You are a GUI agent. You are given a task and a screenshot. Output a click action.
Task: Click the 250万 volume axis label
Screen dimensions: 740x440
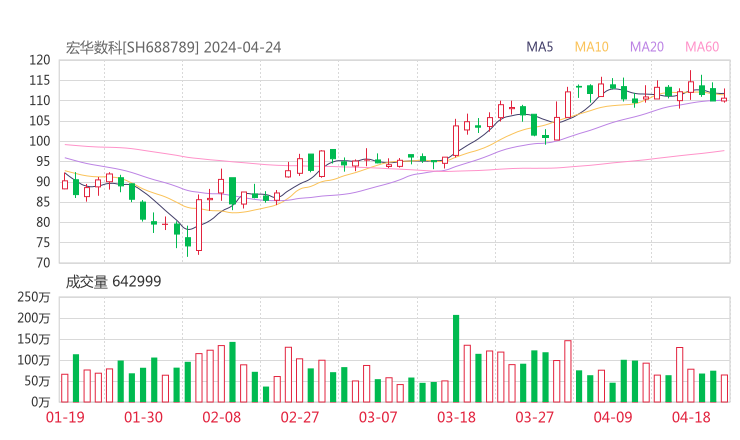[34, 297]
